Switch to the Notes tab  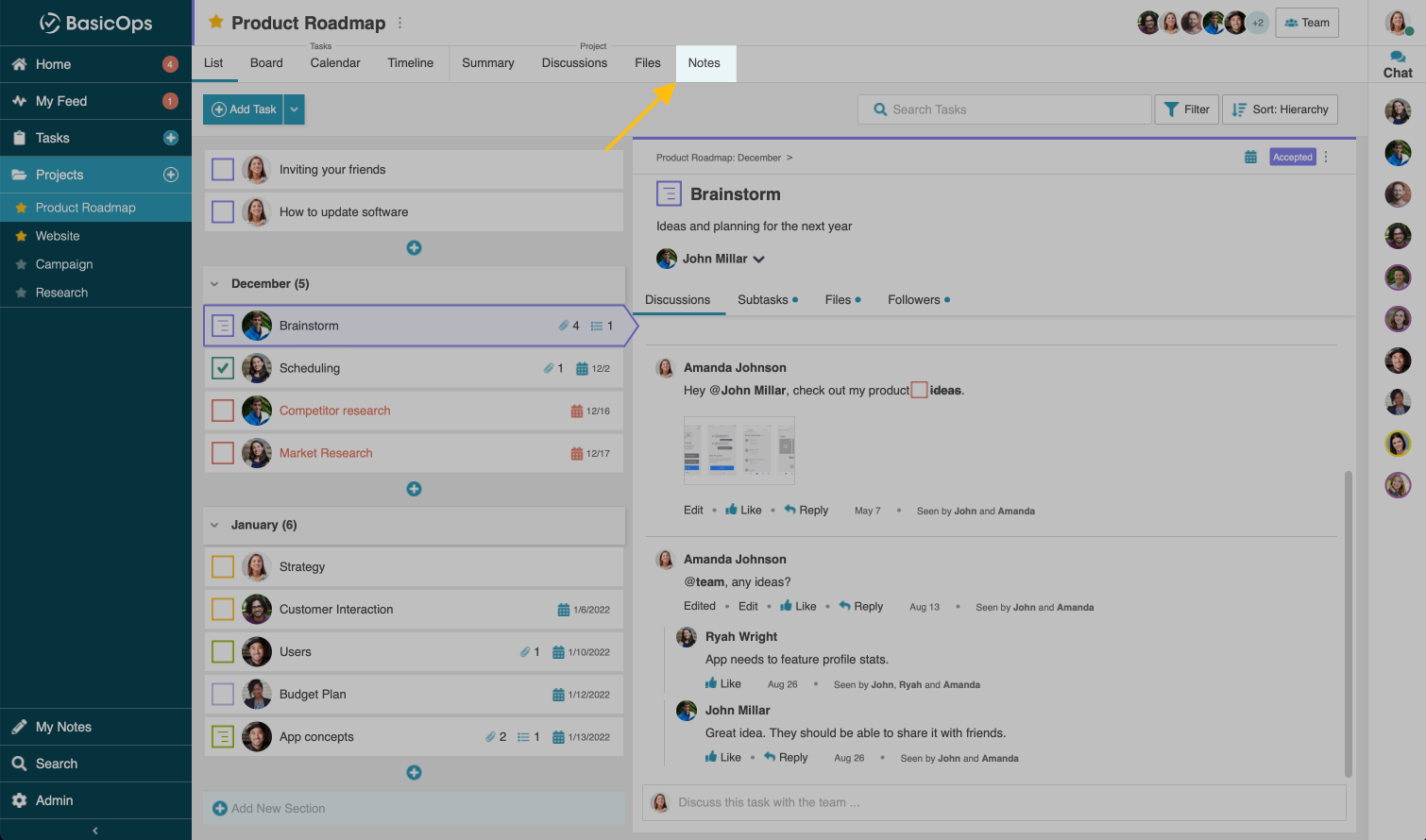pos(705,63)
